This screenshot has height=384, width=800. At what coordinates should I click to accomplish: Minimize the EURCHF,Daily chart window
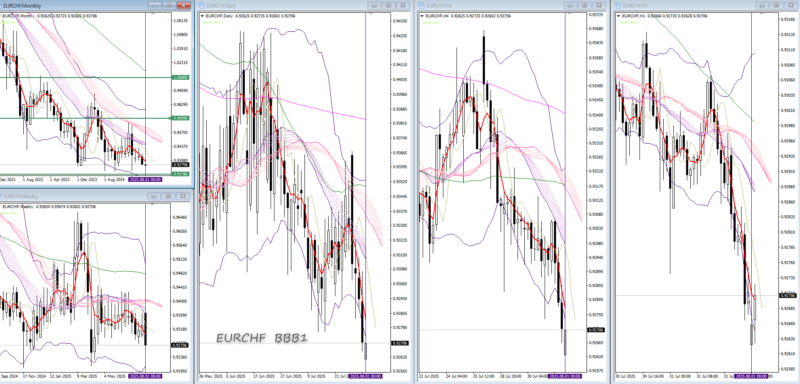(x=375, y=5)
